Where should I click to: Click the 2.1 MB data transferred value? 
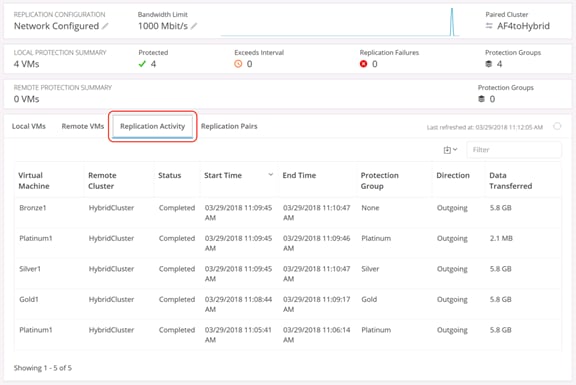click(x=501, y=238)
